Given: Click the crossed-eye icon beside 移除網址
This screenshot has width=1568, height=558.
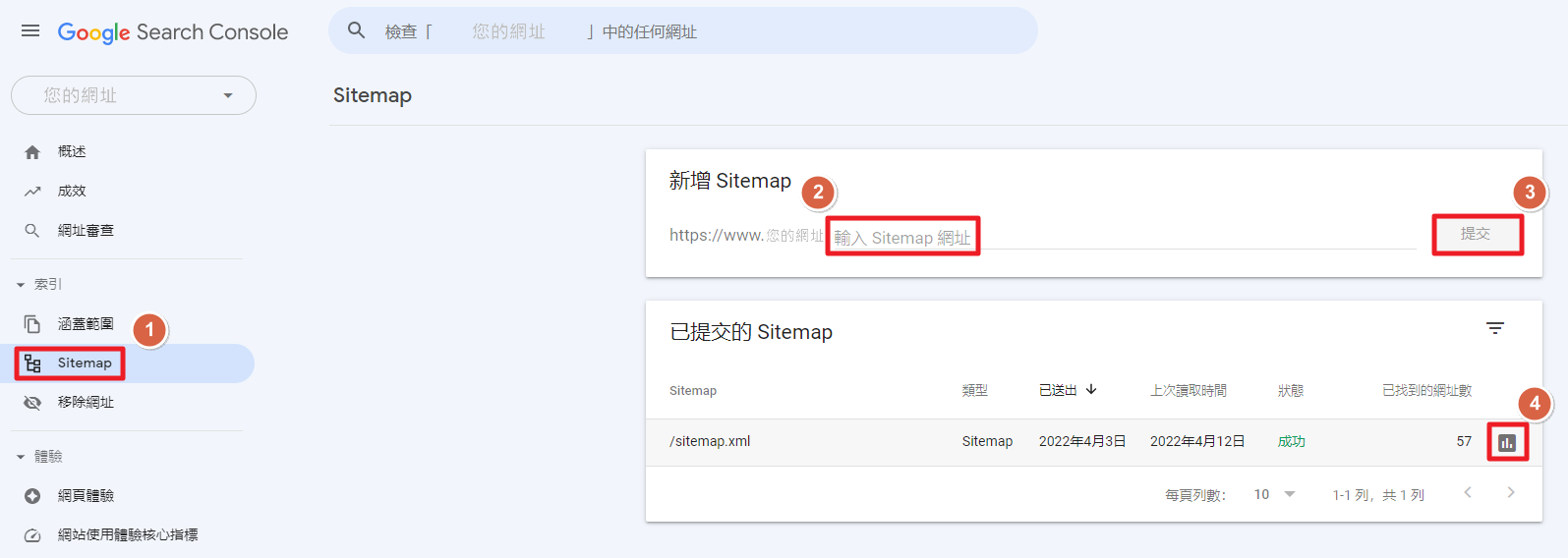Looking at the screenshot, I should [x=32, y=403].
